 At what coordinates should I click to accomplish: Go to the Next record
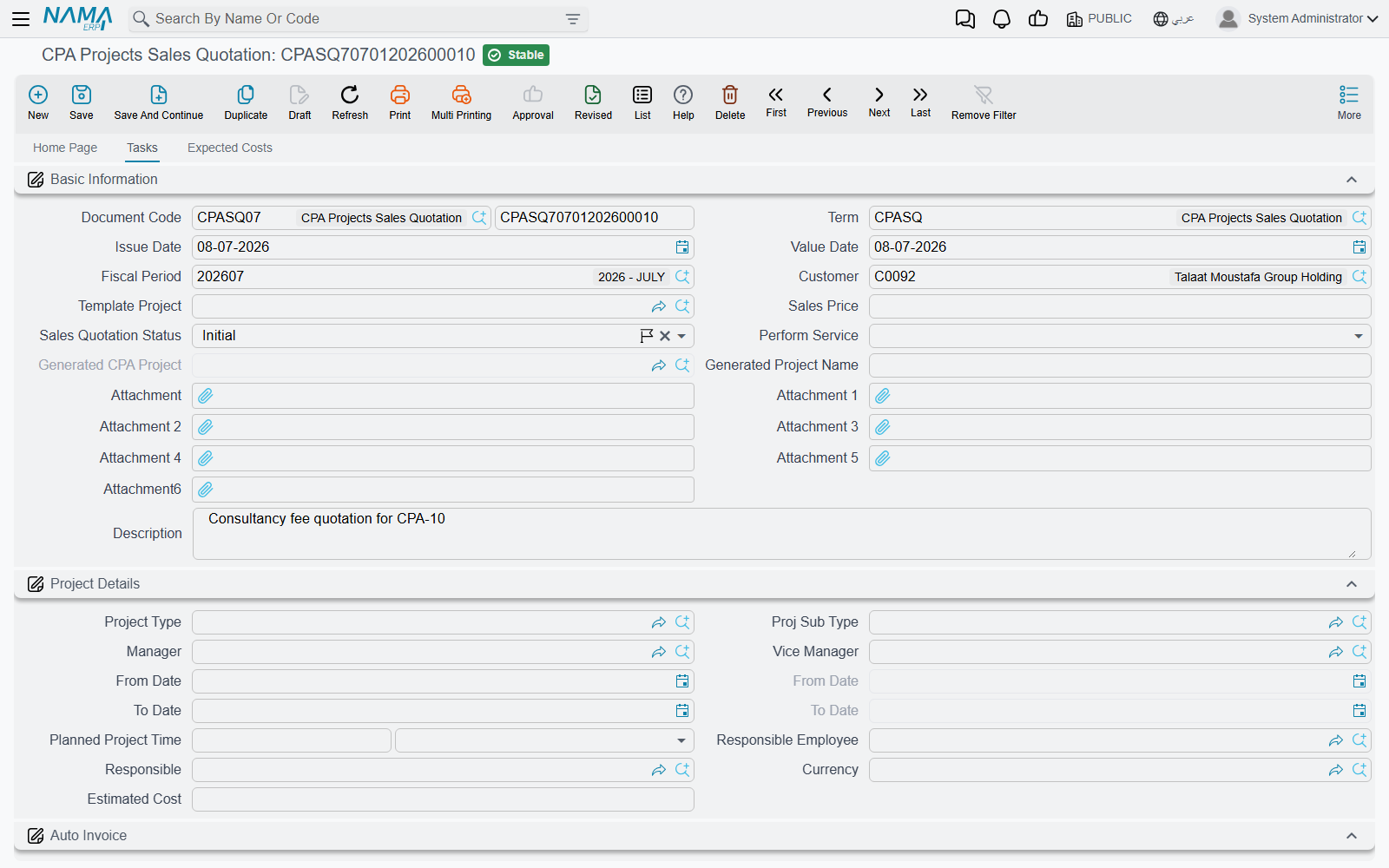tap(879, 101)
